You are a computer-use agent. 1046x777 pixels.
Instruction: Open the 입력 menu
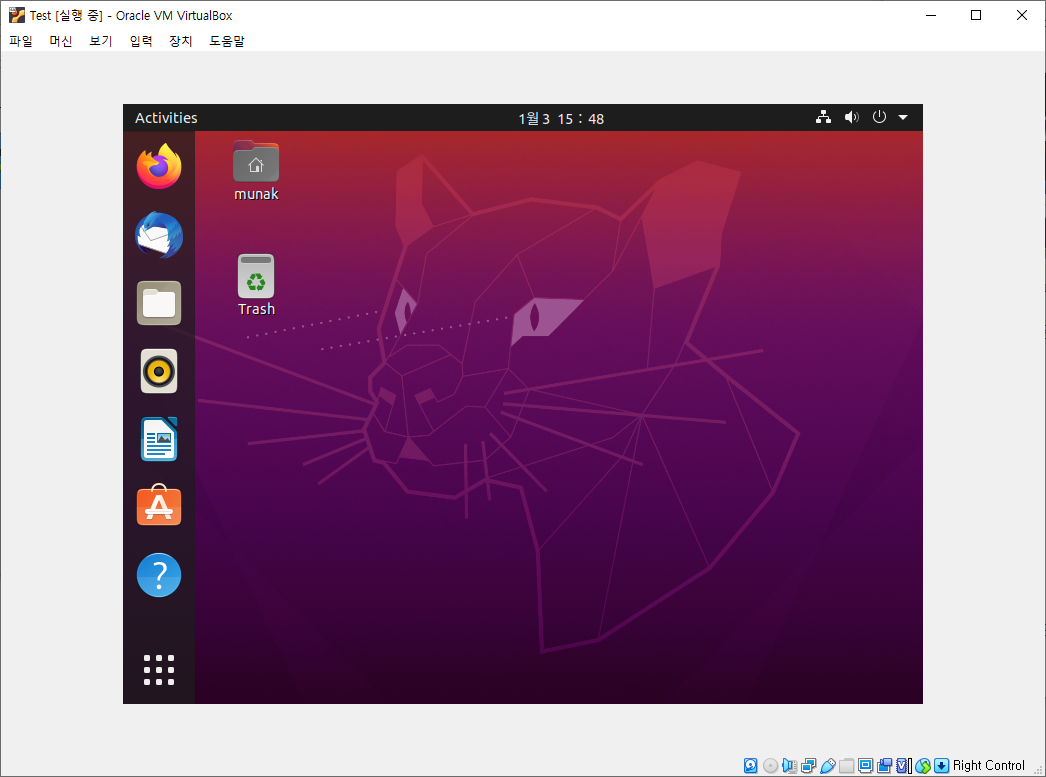pos(141,41)
